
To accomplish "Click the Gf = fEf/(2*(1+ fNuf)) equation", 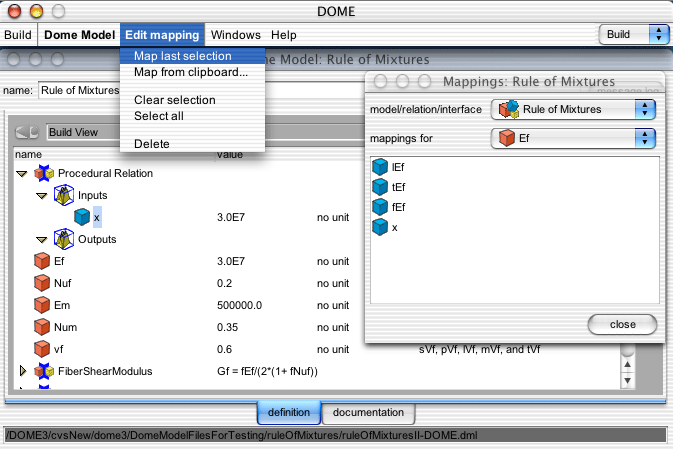I will pos(267,371).
